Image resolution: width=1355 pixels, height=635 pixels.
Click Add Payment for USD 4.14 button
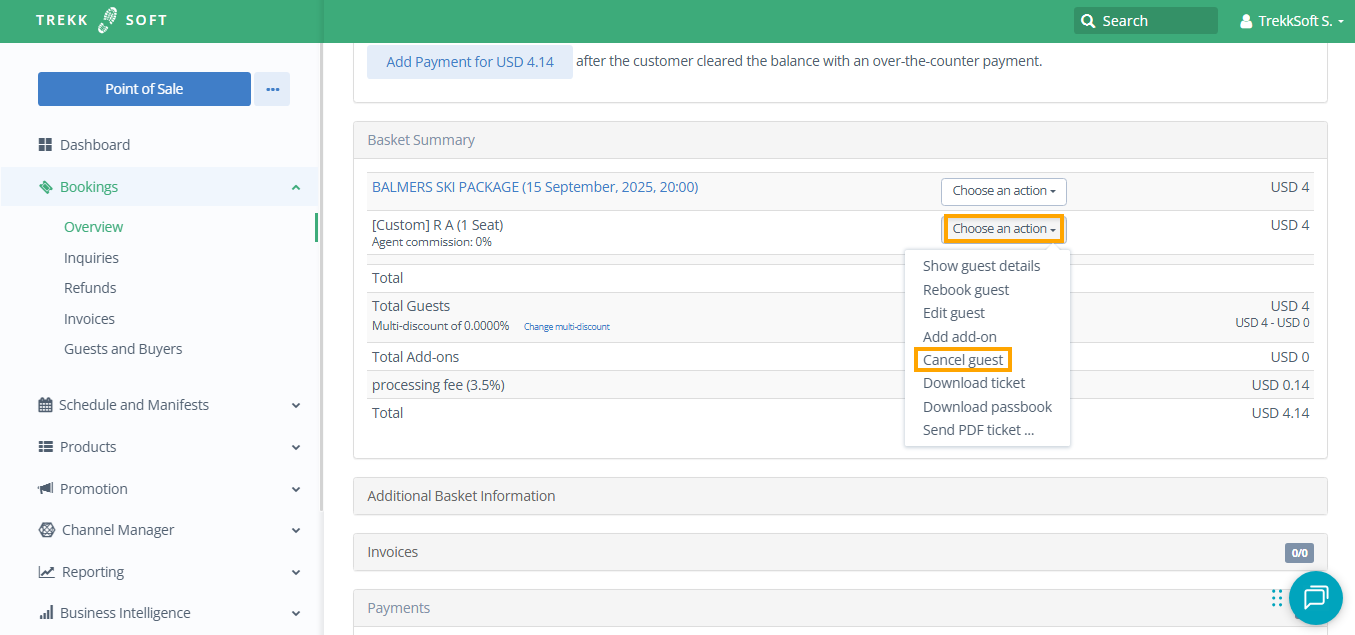469,62
